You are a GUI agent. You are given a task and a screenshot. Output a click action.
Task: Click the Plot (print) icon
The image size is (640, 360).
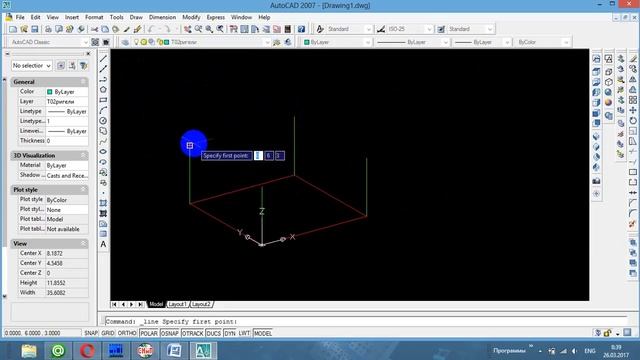pos(48,29)
